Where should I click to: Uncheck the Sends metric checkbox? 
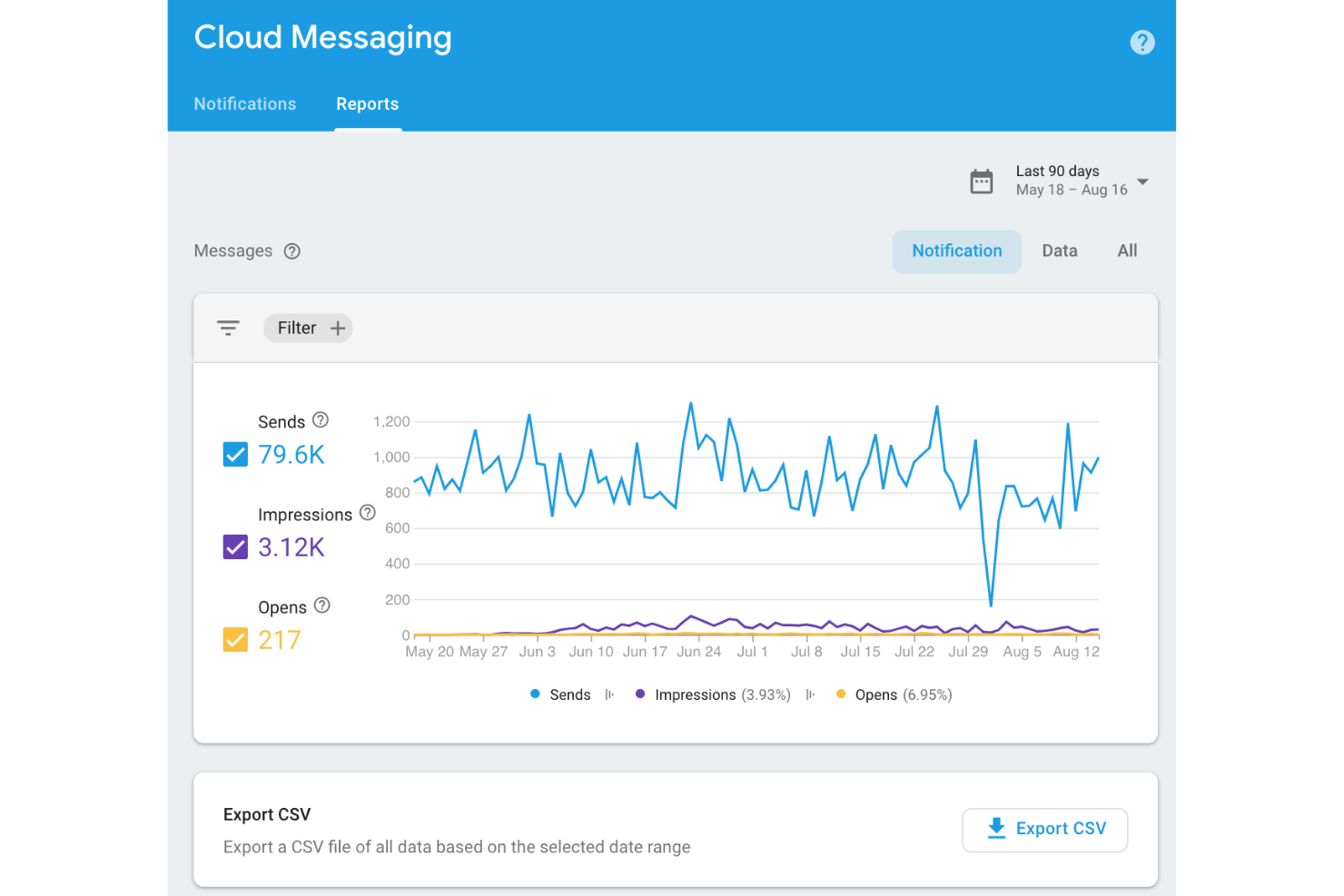click(x=235, y=454)
